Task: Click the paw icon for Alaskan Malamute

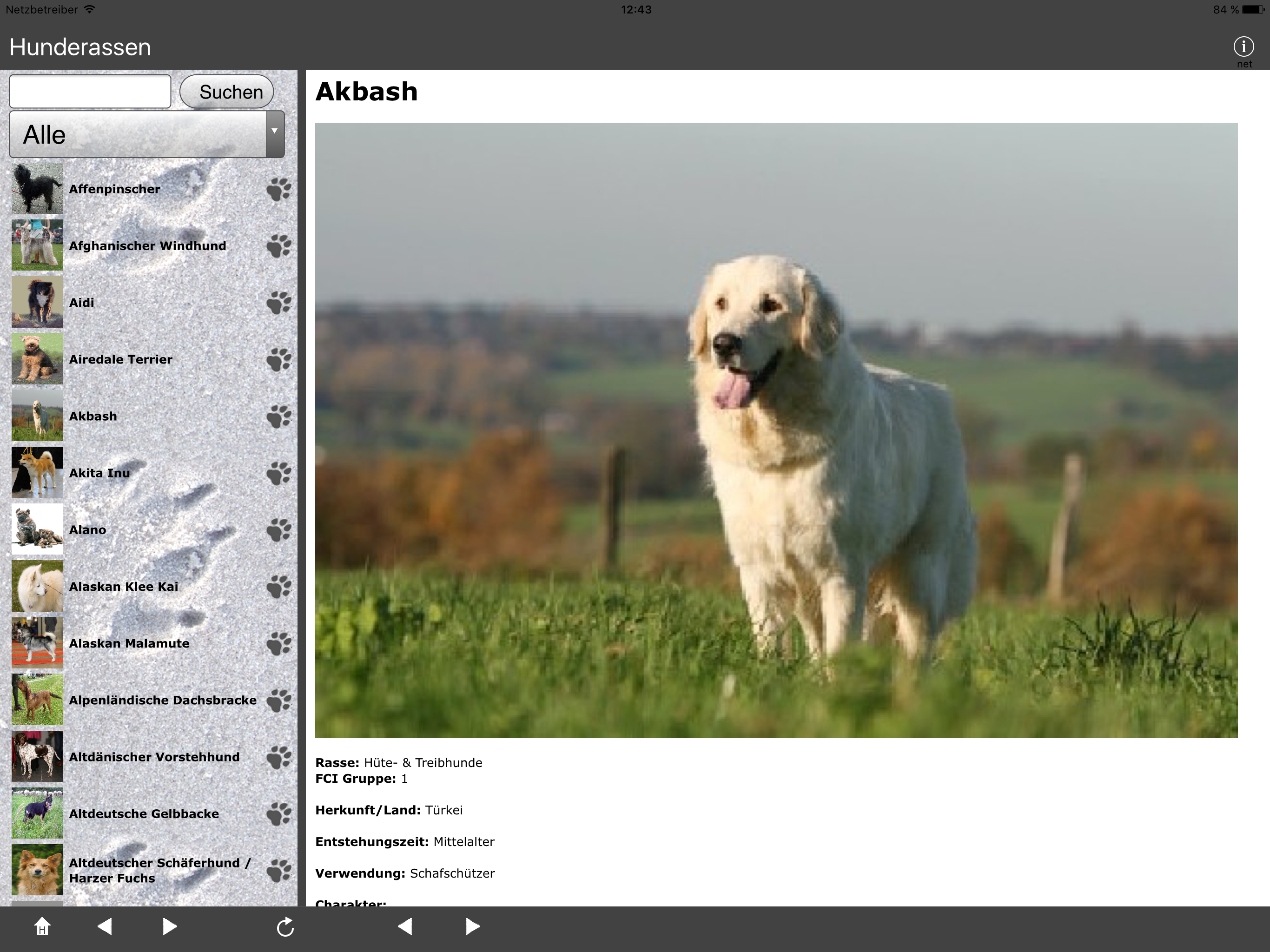Action: coord(279,644)
